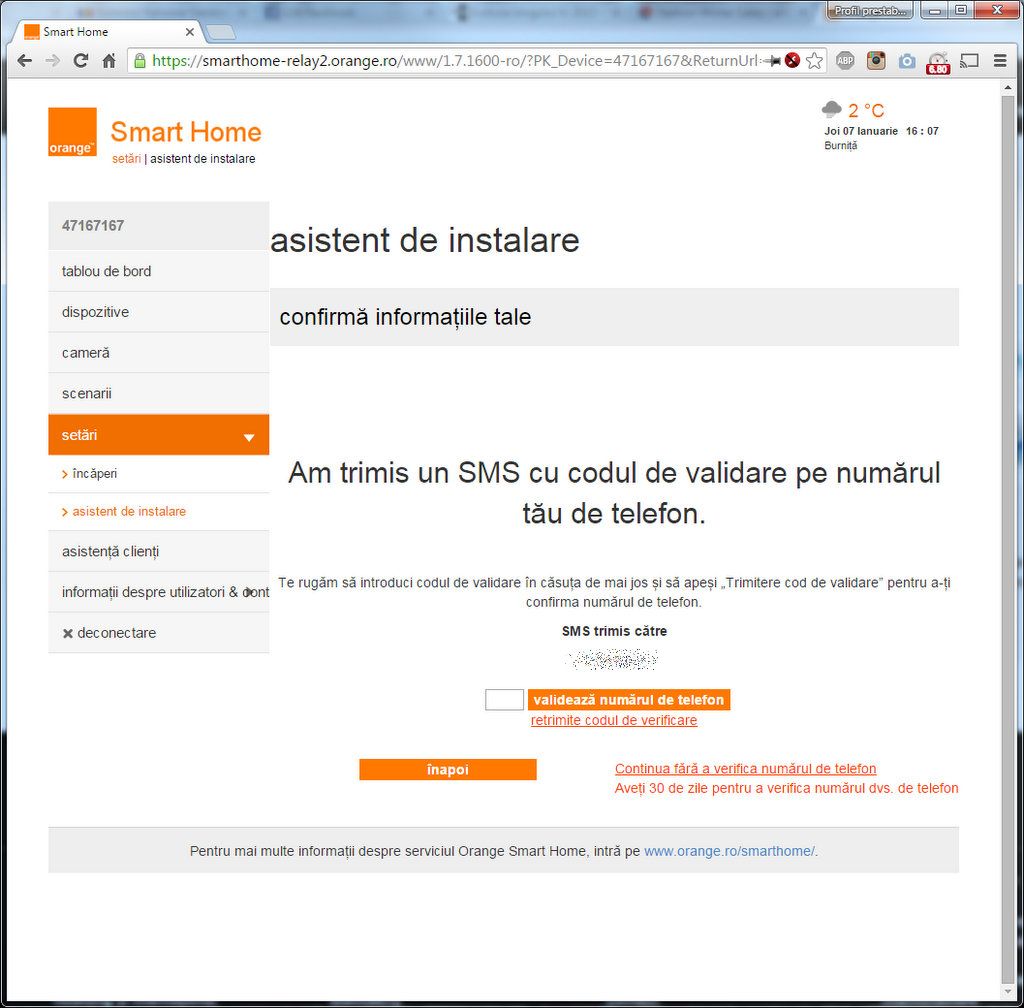Screen dimensions: 1024x1008
Task: Click the orange logo square
Action: pyautogui.click(x=72, y=132)
